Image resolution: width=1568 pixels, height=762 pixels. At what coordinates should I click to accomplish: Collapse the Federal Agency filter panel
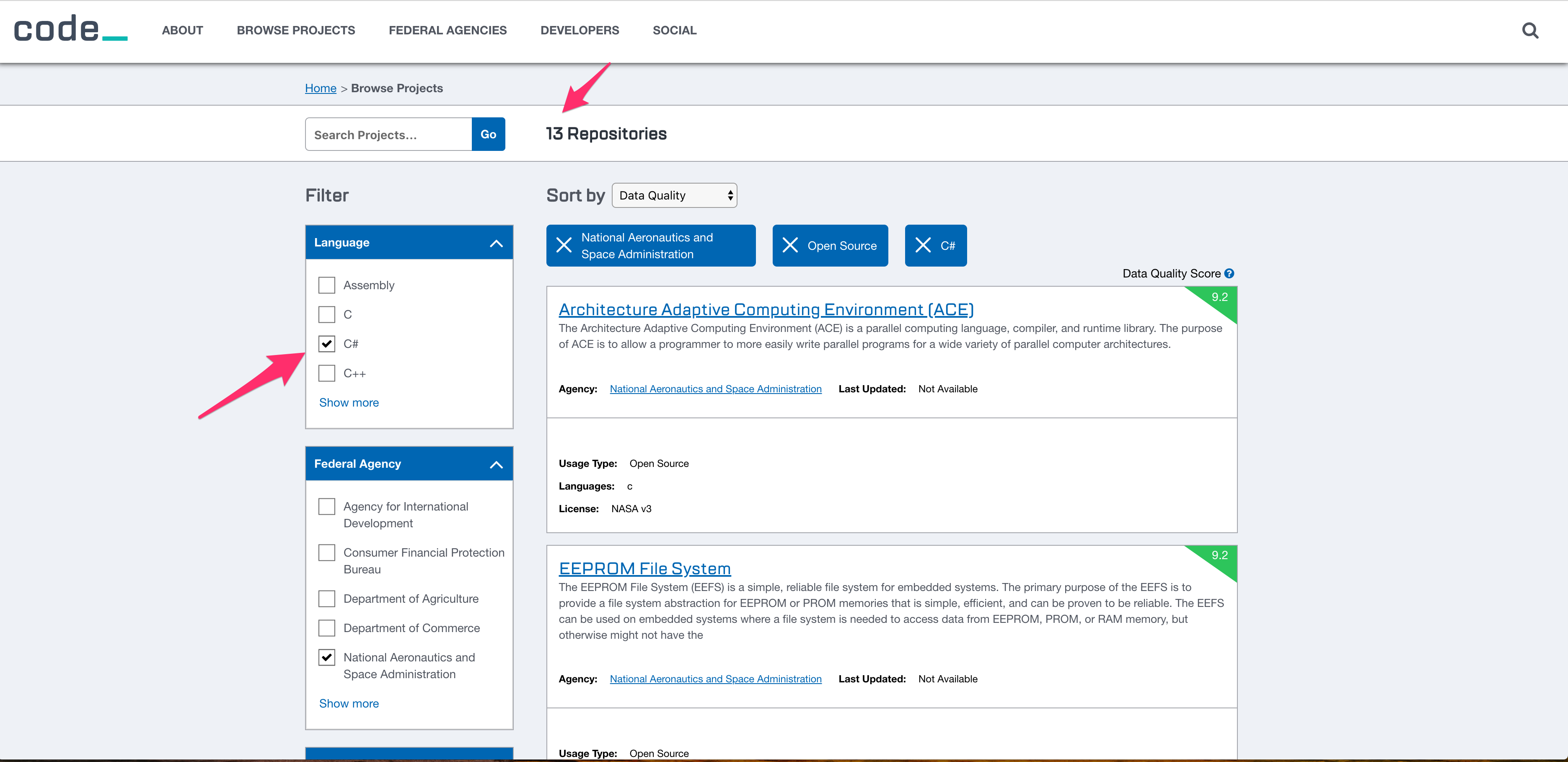click(x=496, y=464)
